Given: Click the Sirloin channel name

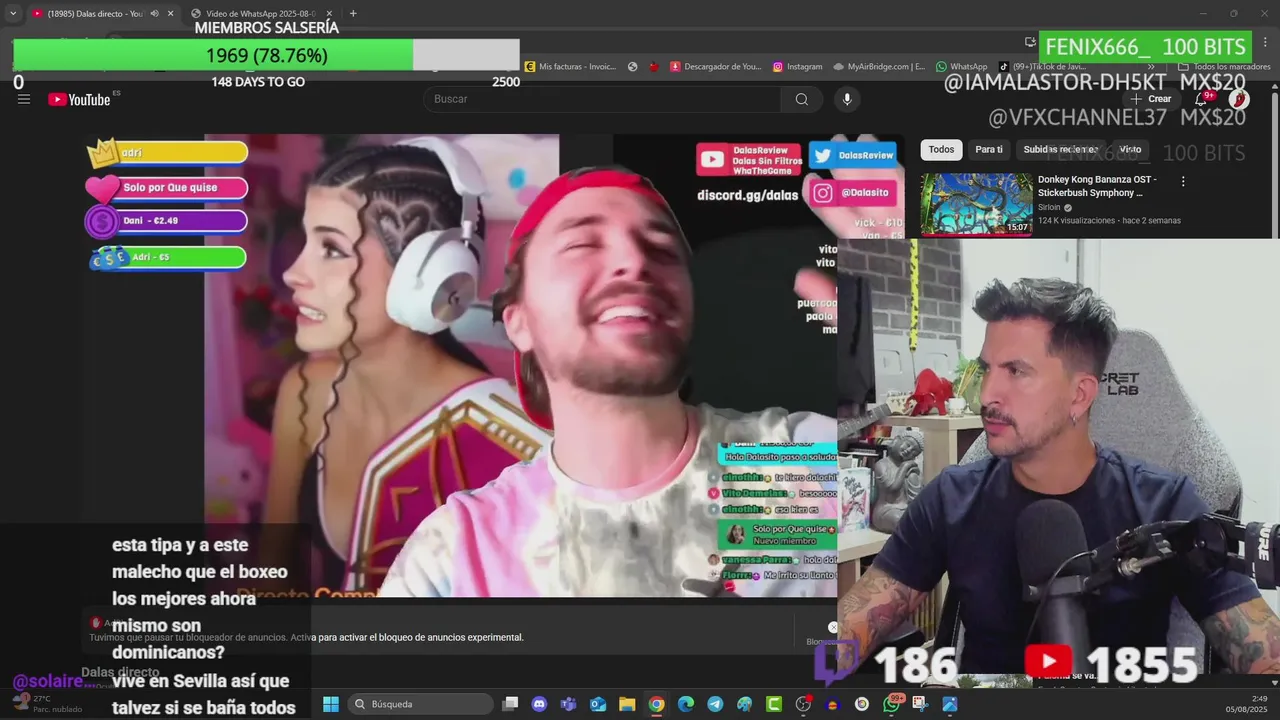Looking at the screenshot, I should [1048, 208].
